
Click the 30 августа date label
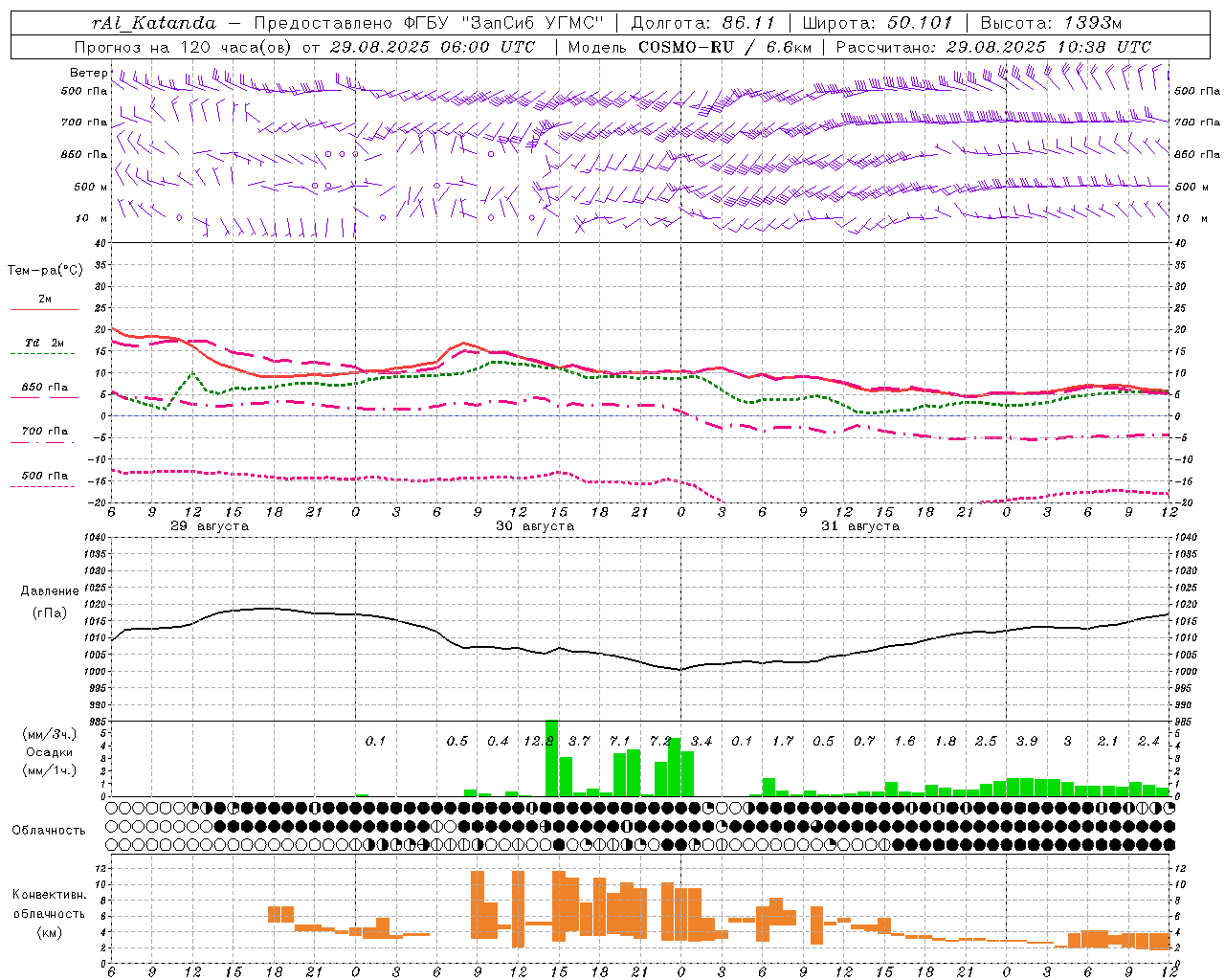[535, 526]
